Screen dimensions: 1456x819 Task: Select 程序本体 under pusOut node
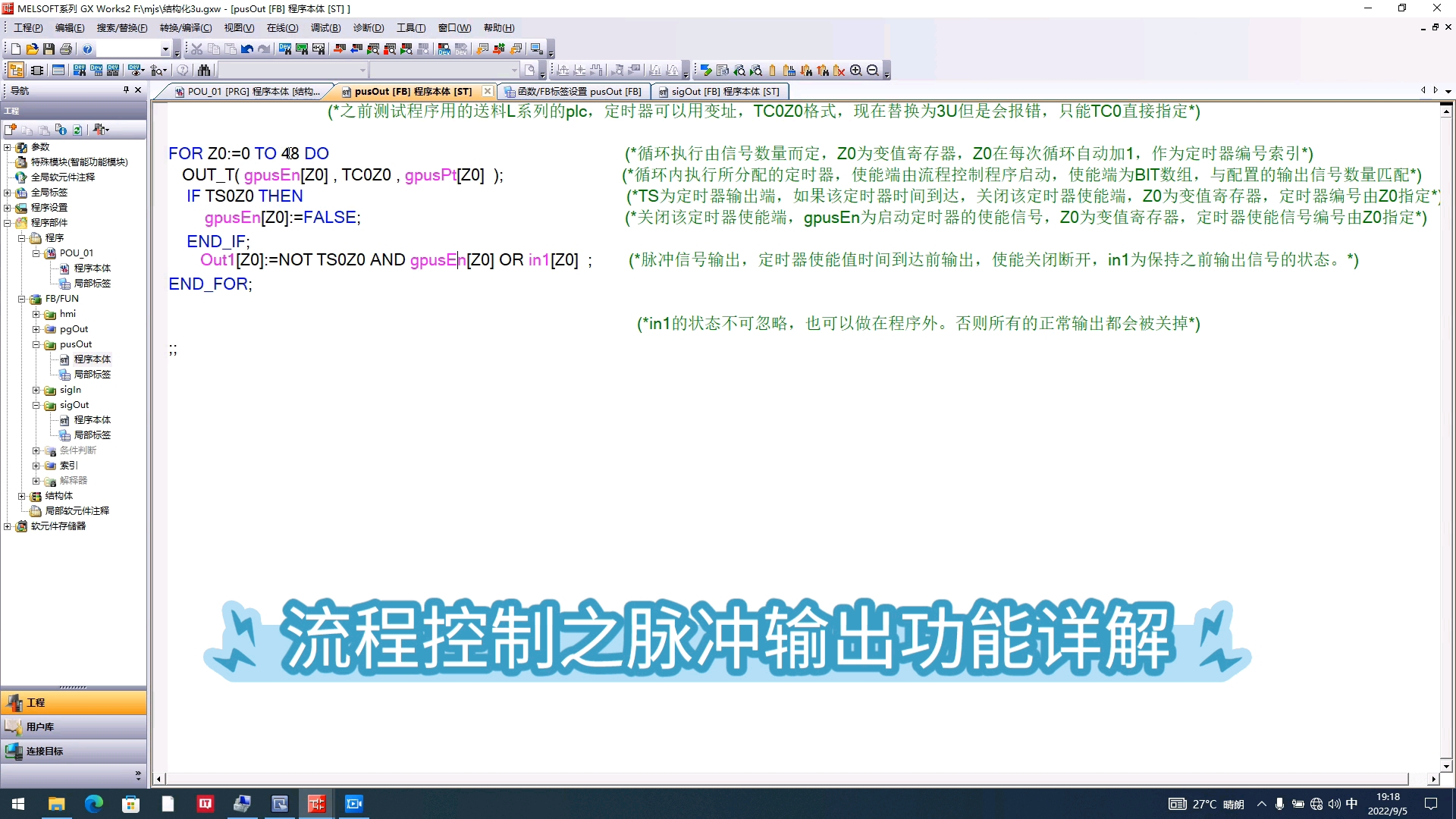92,359
